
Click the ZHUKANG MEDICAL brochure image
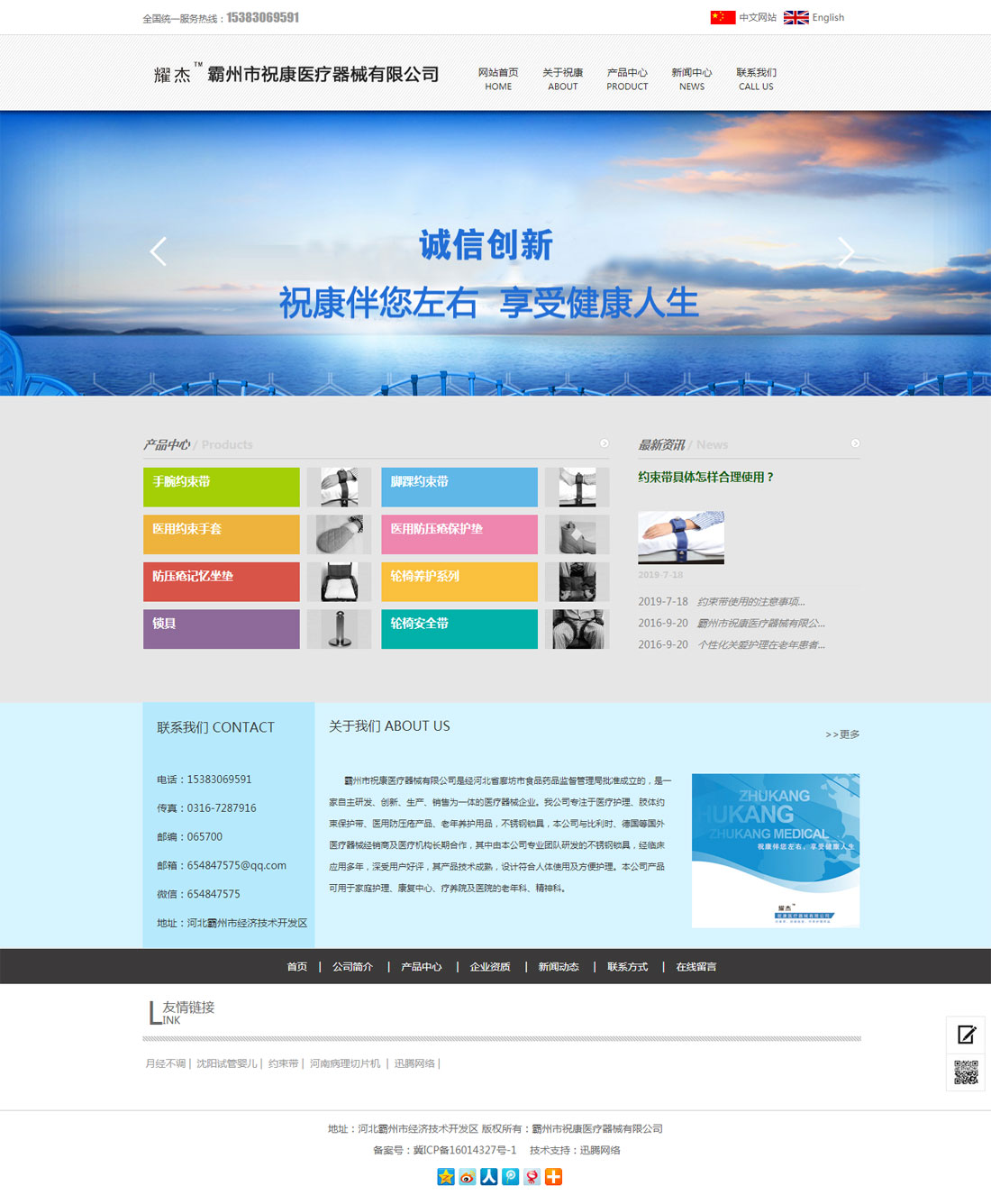coord(775,850)
